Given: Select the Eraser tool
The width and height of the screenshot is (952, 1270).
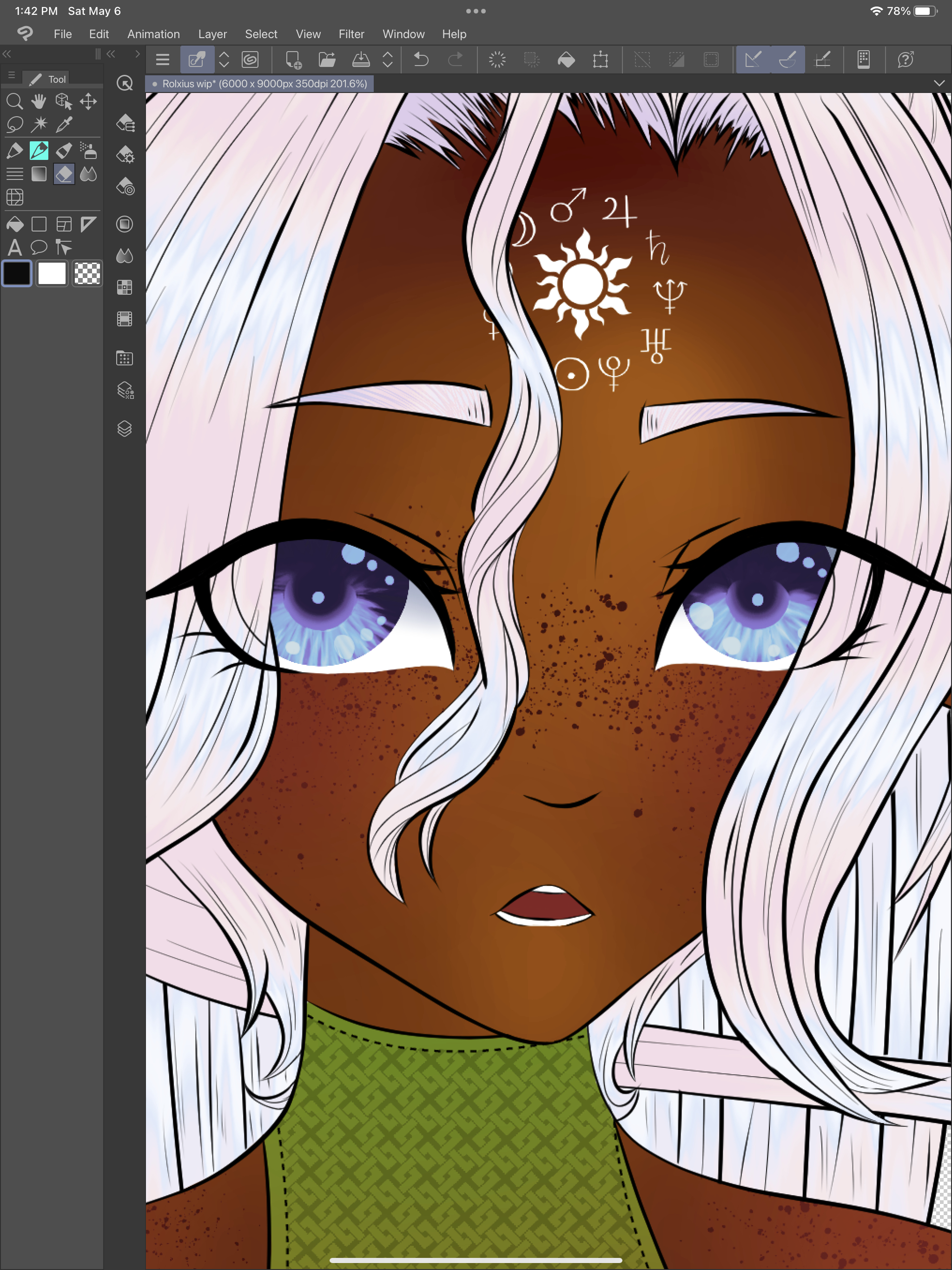Looking at the screenshot, I should pos(64,174).
